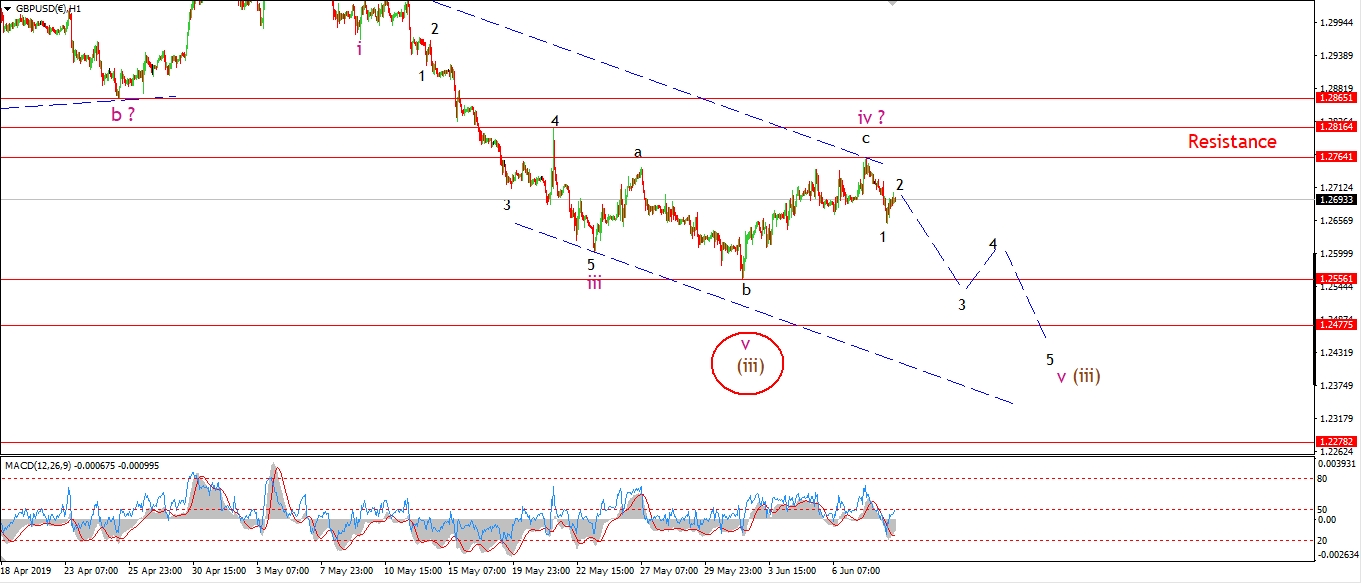Click the red 1.28164 price tag

tap(1337, 127)
